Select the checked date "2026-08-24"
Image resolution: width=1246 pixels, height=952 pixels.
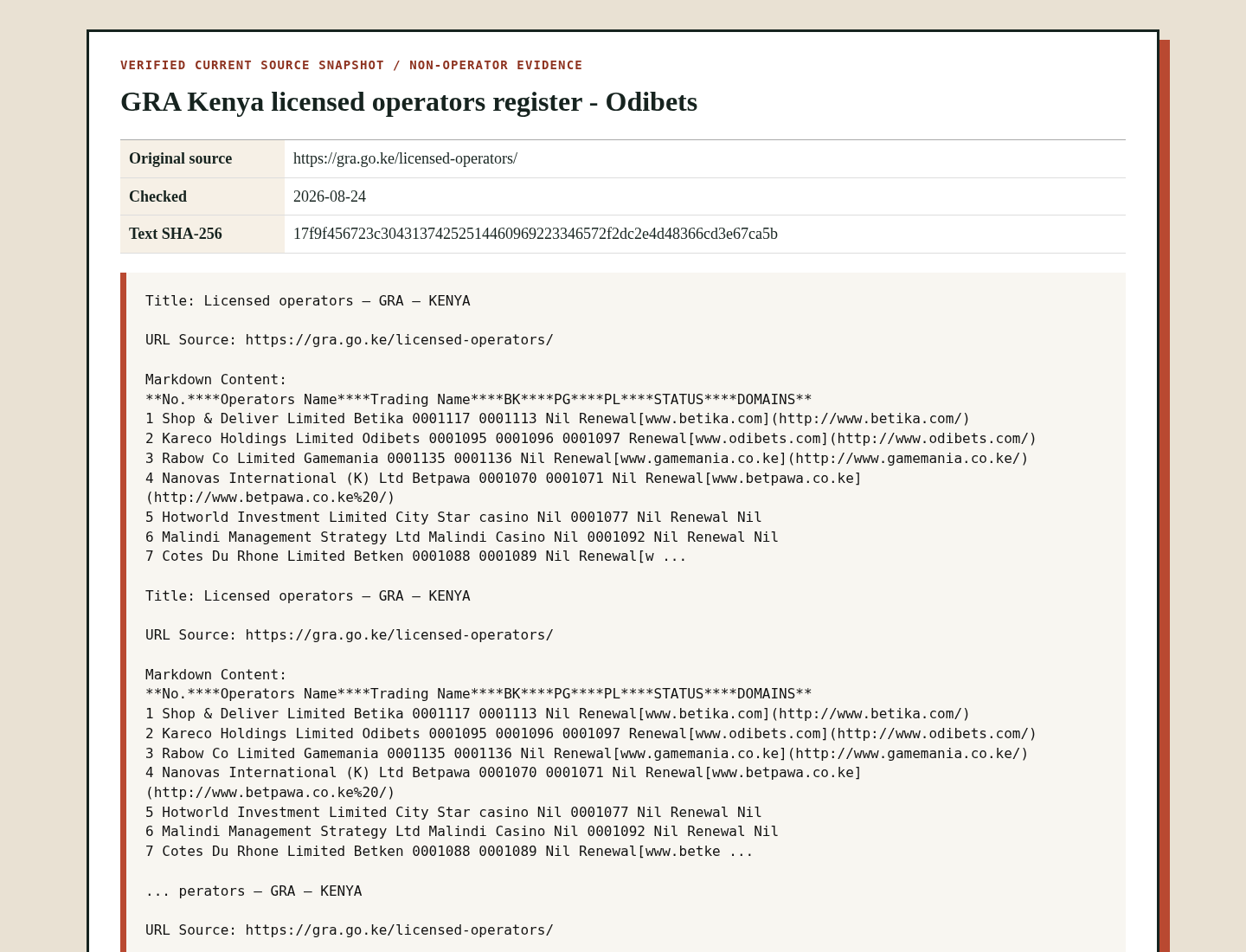pyautogui.click(x=330, y=196)
